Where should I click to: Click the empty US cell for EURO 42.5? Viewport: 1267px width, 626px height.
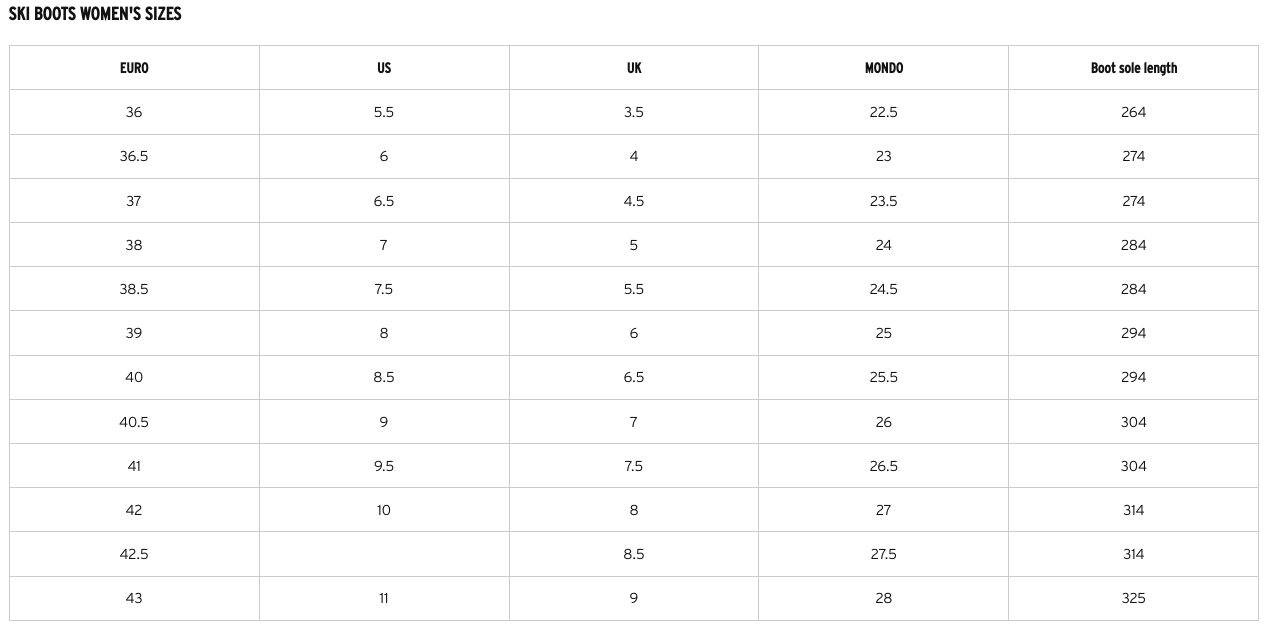coord(384,554)
